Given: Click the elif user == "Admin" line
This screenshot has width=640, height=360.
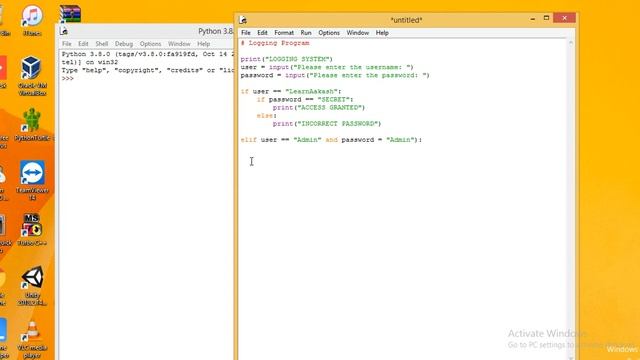Looking at the screenshot, I should [x=331, y=140].
